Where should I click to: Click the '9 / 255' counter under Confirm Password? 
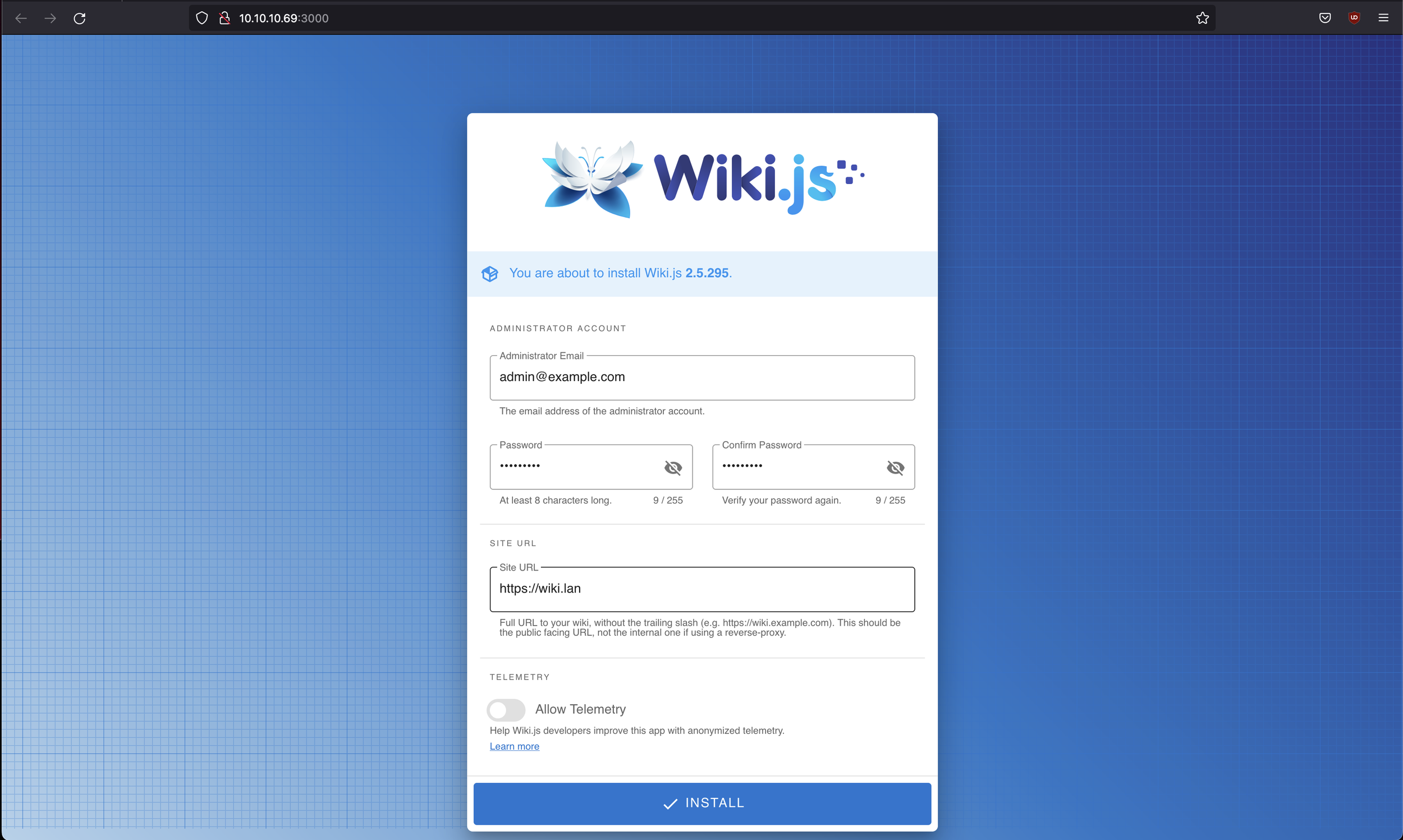point(890,501)
